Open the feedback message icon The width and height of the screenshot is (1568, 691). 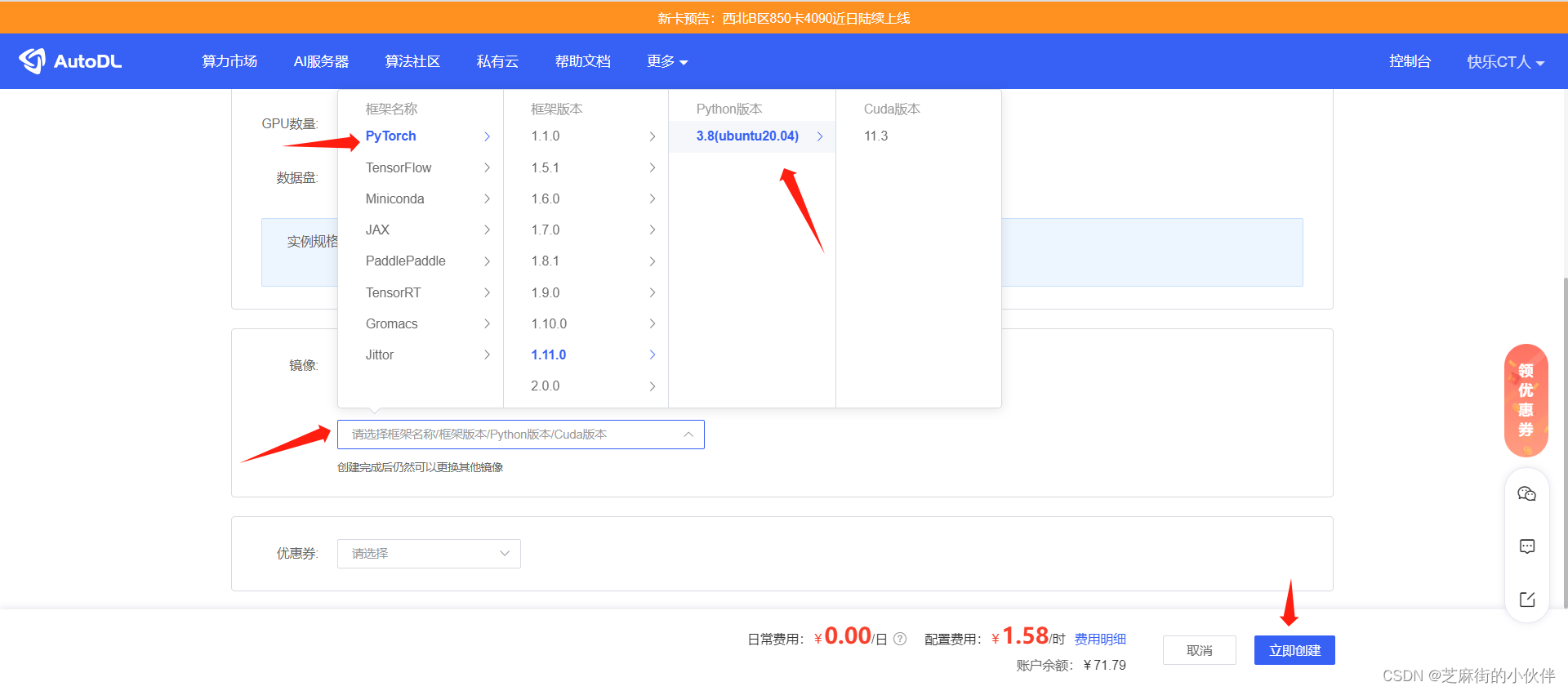coord(1526,546)
